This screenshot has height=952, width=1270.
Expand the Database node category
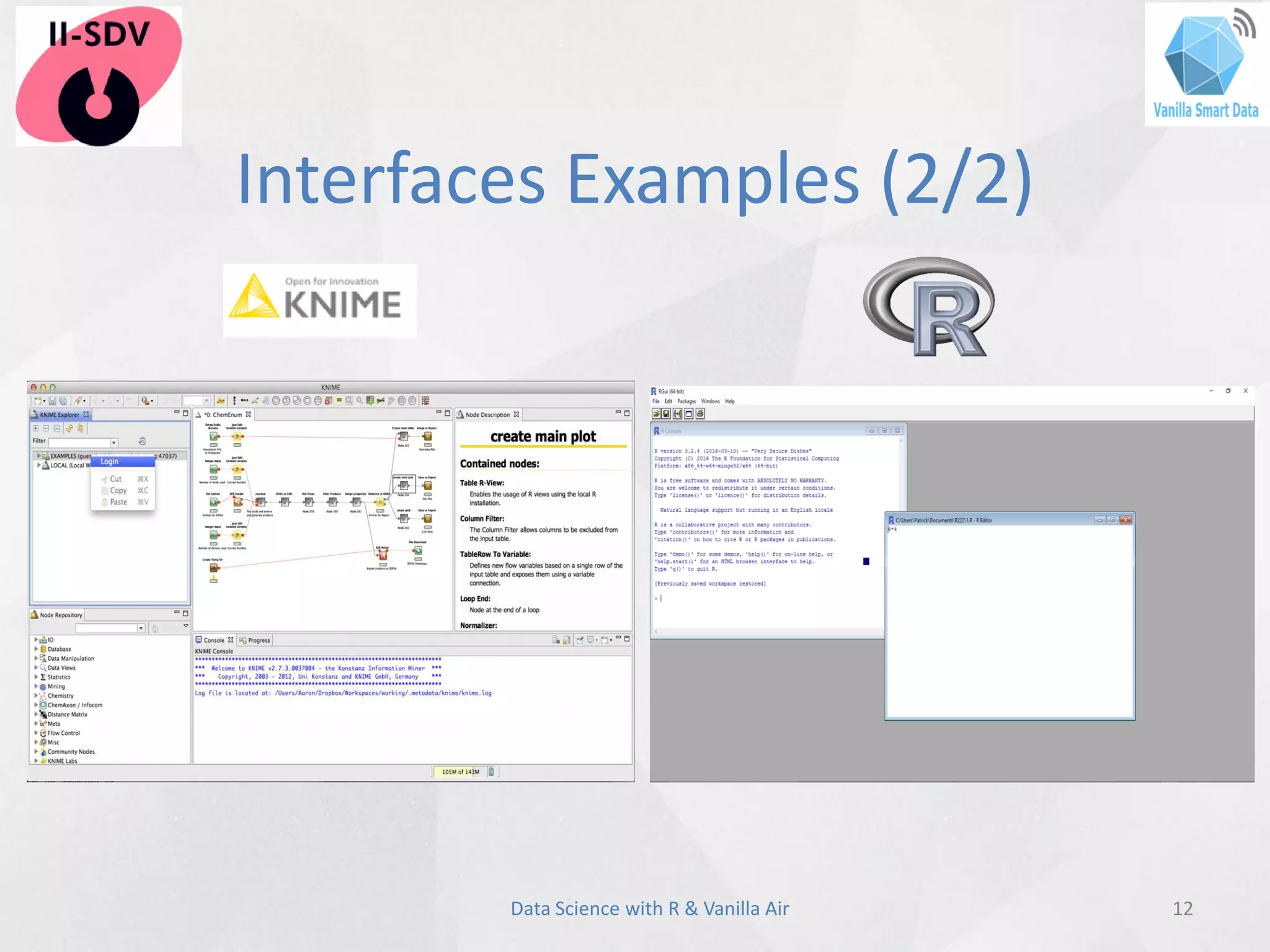click(x=36, y=649)
